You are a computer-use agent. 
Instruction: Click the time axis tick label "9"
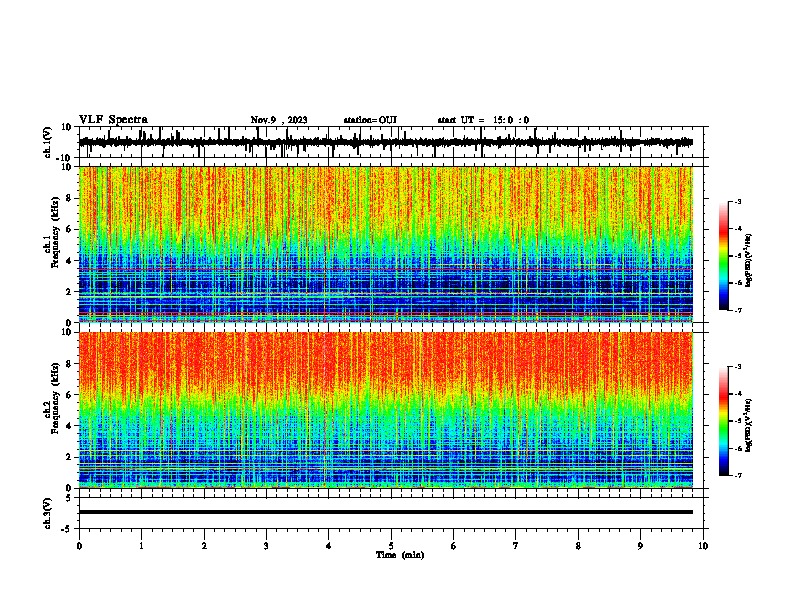pos(640,546)
